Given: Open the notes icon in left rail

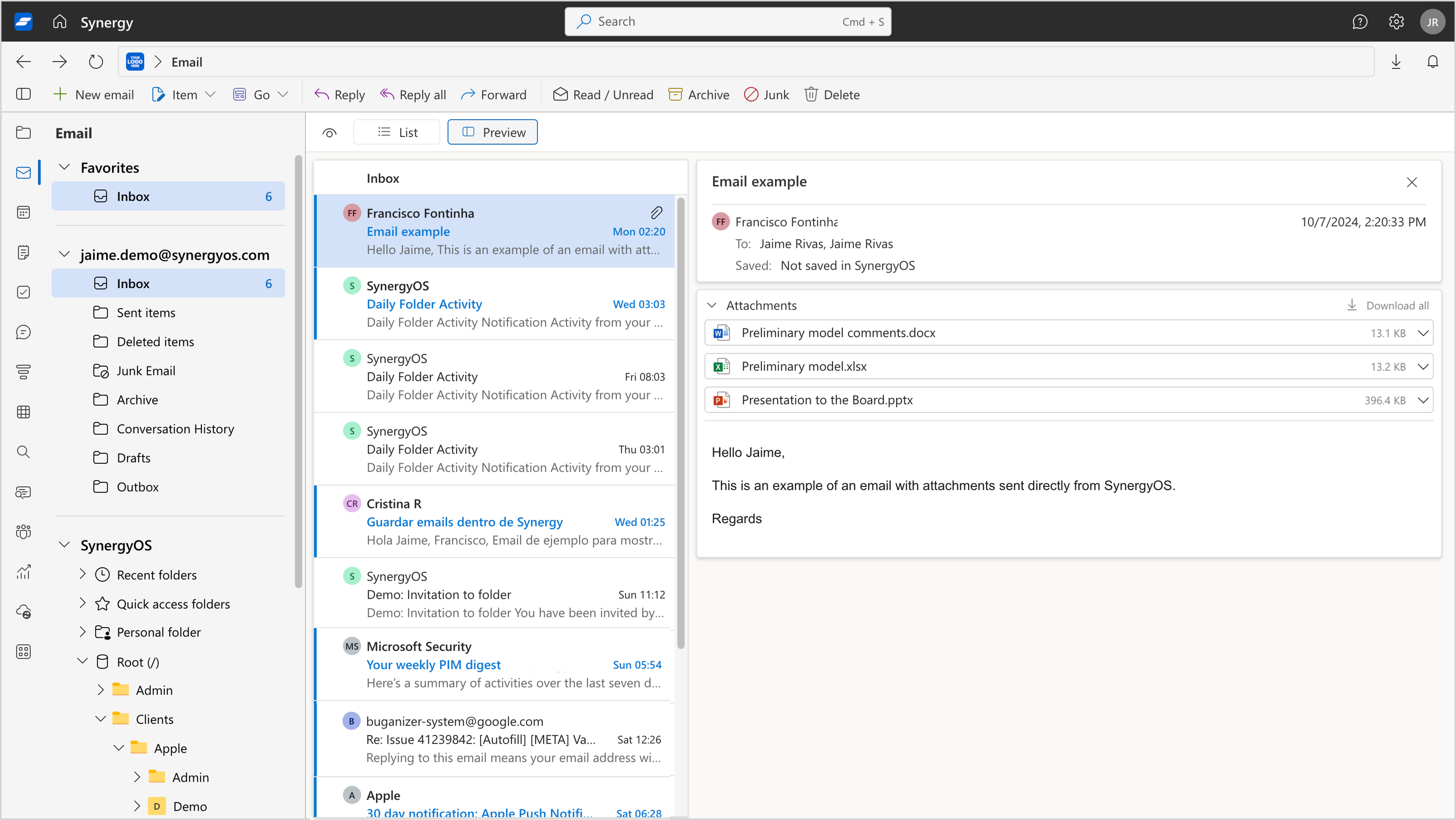Looking at the screenshot, I should [x=23, y=252].
